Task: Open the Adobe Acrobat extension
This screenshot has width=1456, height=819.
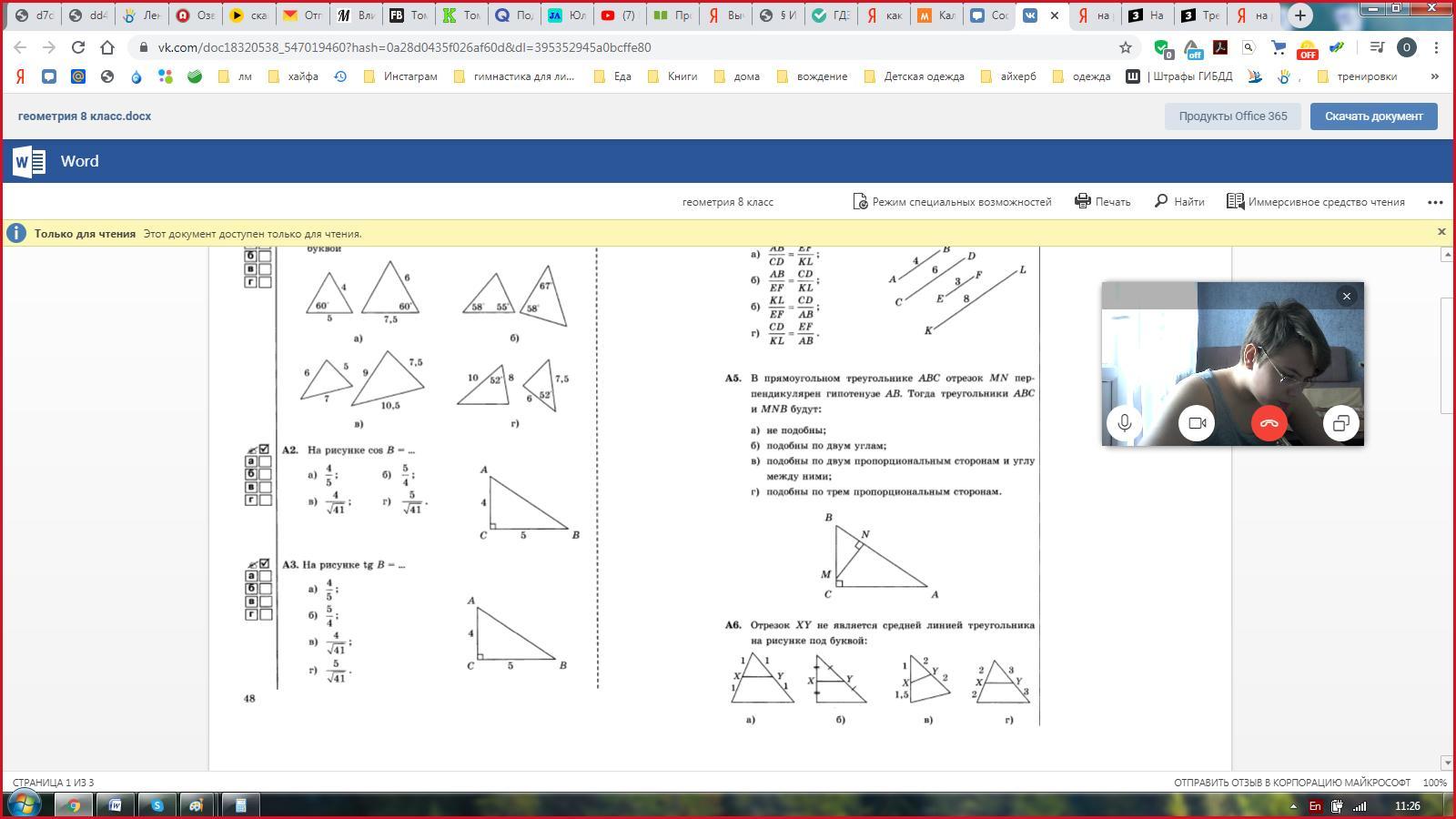Action: (x=1220, y=47)
